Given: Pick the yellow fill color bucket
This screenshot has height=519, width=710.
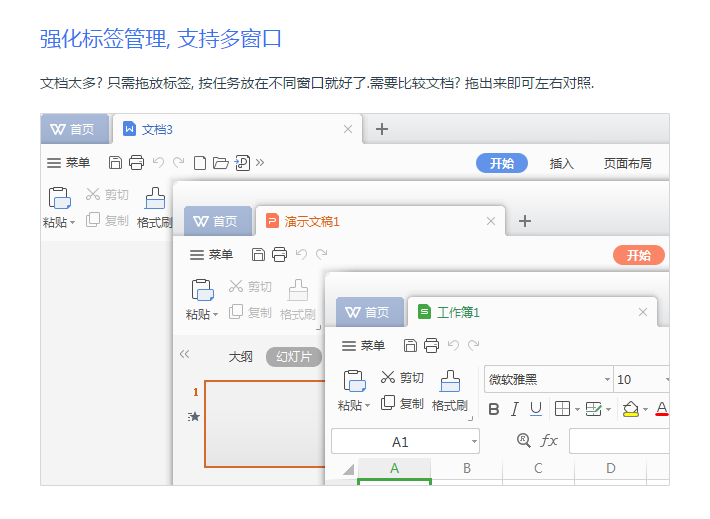Looking at the screenshot, I should point(630,409).
